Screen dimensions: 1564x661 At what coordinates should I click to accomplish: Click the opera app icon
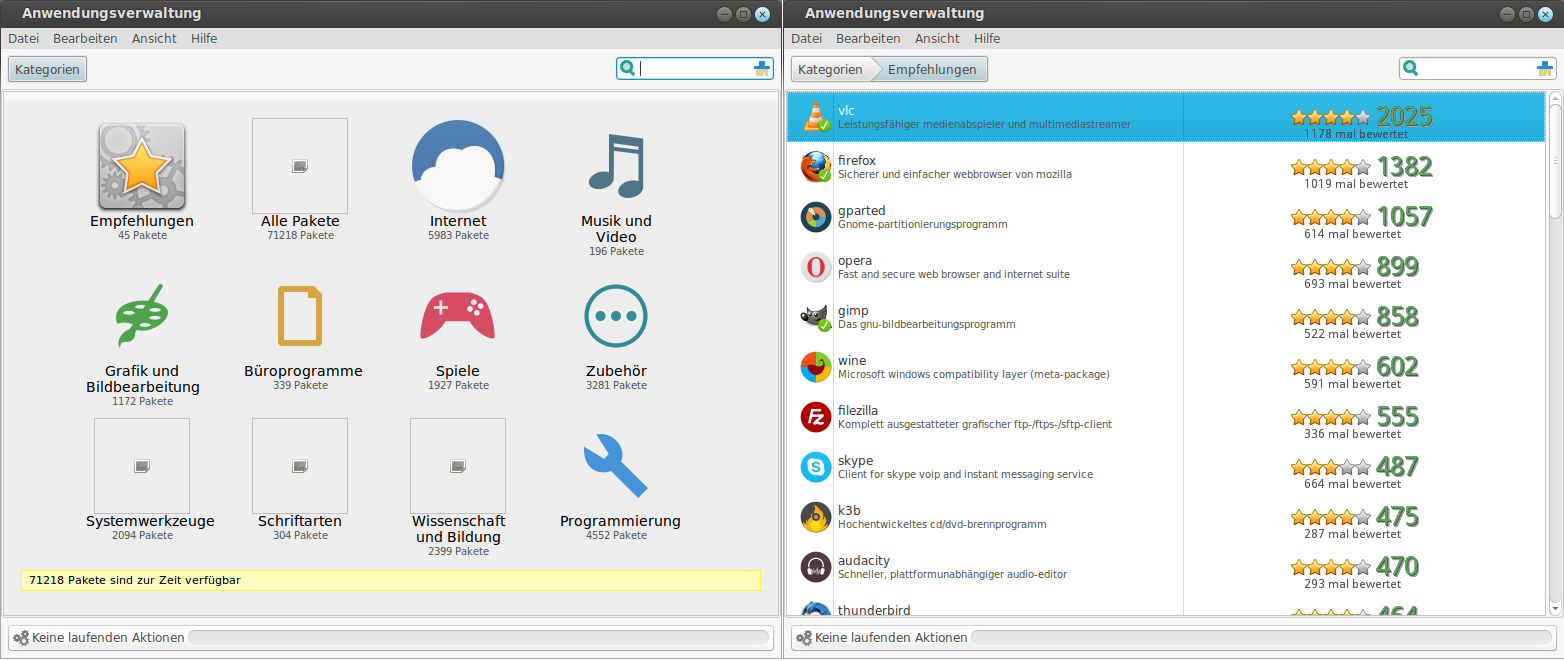[816, 267]
